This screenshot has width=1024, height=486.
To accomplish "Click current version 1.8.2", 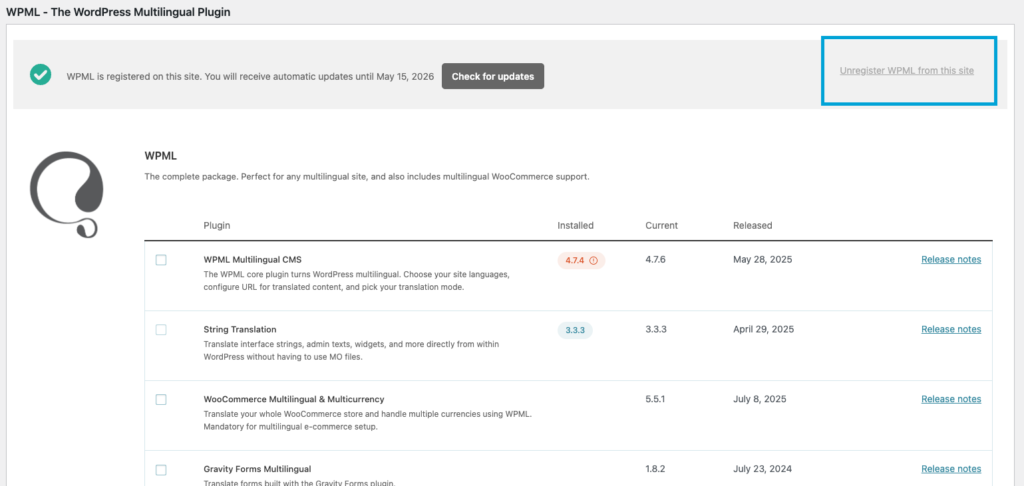I will [655, 469].
